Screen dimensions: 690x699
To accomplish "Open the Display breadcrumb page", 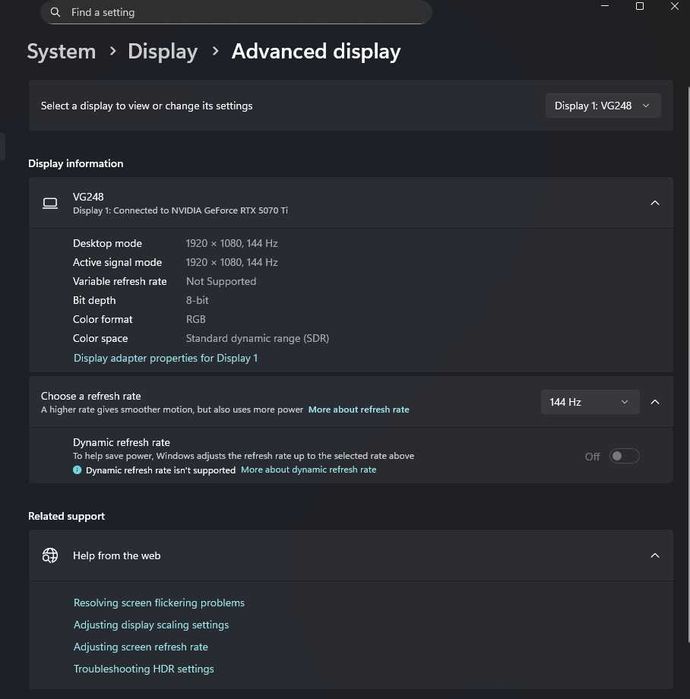I will 163,51.
